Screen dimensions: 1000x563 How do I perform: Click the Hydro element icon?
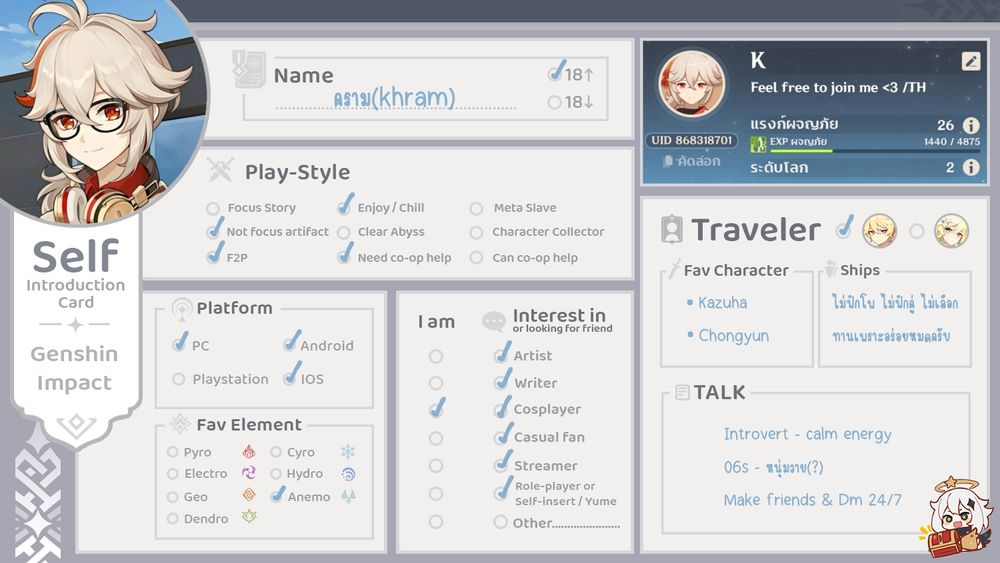coord(348,474)
